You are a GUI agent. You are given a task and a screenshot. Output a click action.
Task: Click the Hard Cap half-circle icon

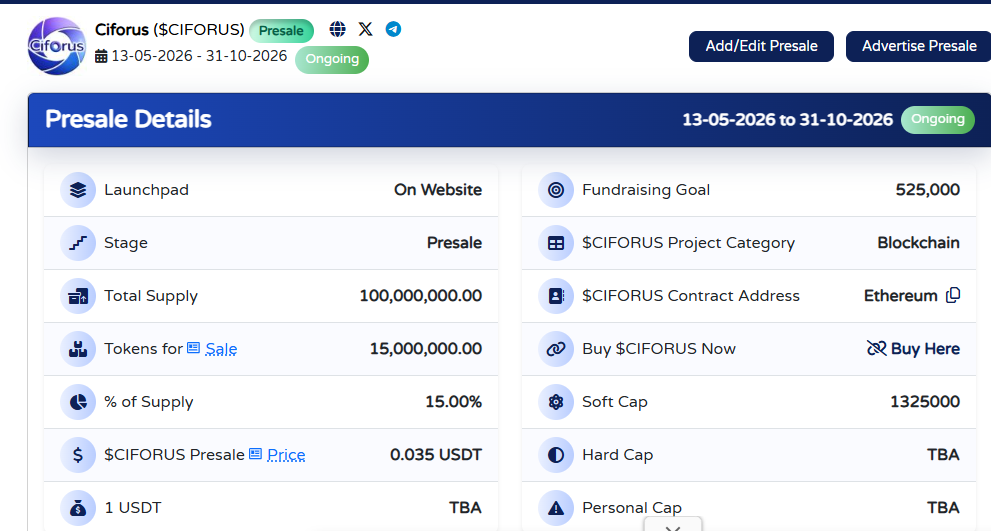point(556,455)
